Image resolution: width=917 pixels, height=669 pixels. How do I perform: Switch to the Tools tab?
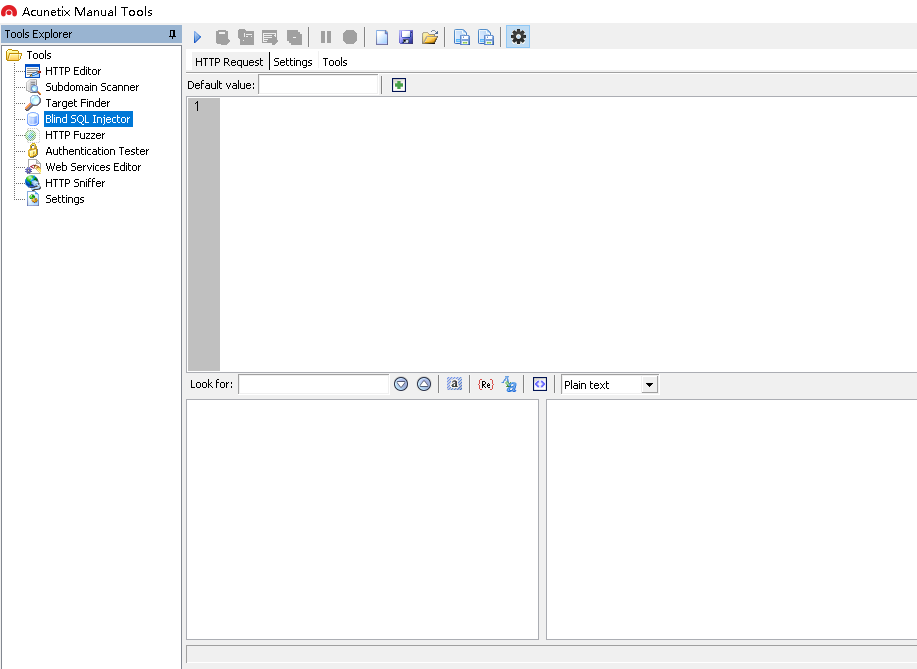pos(335,62)
